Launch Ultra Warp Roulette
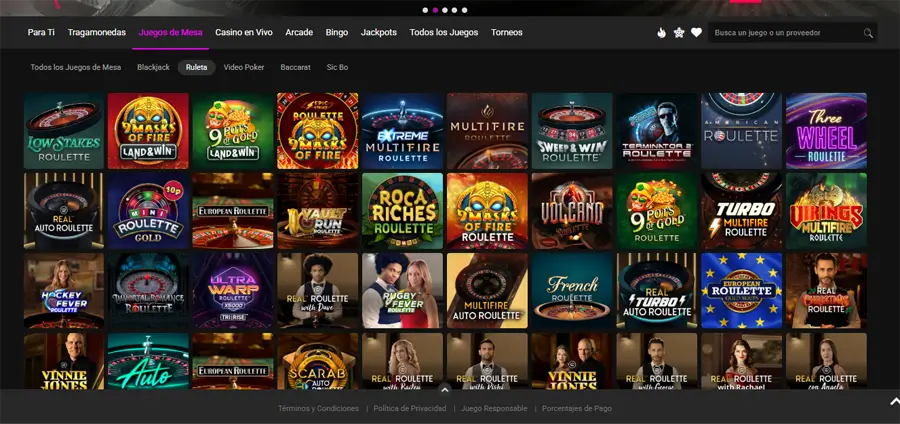 [233, 291]
